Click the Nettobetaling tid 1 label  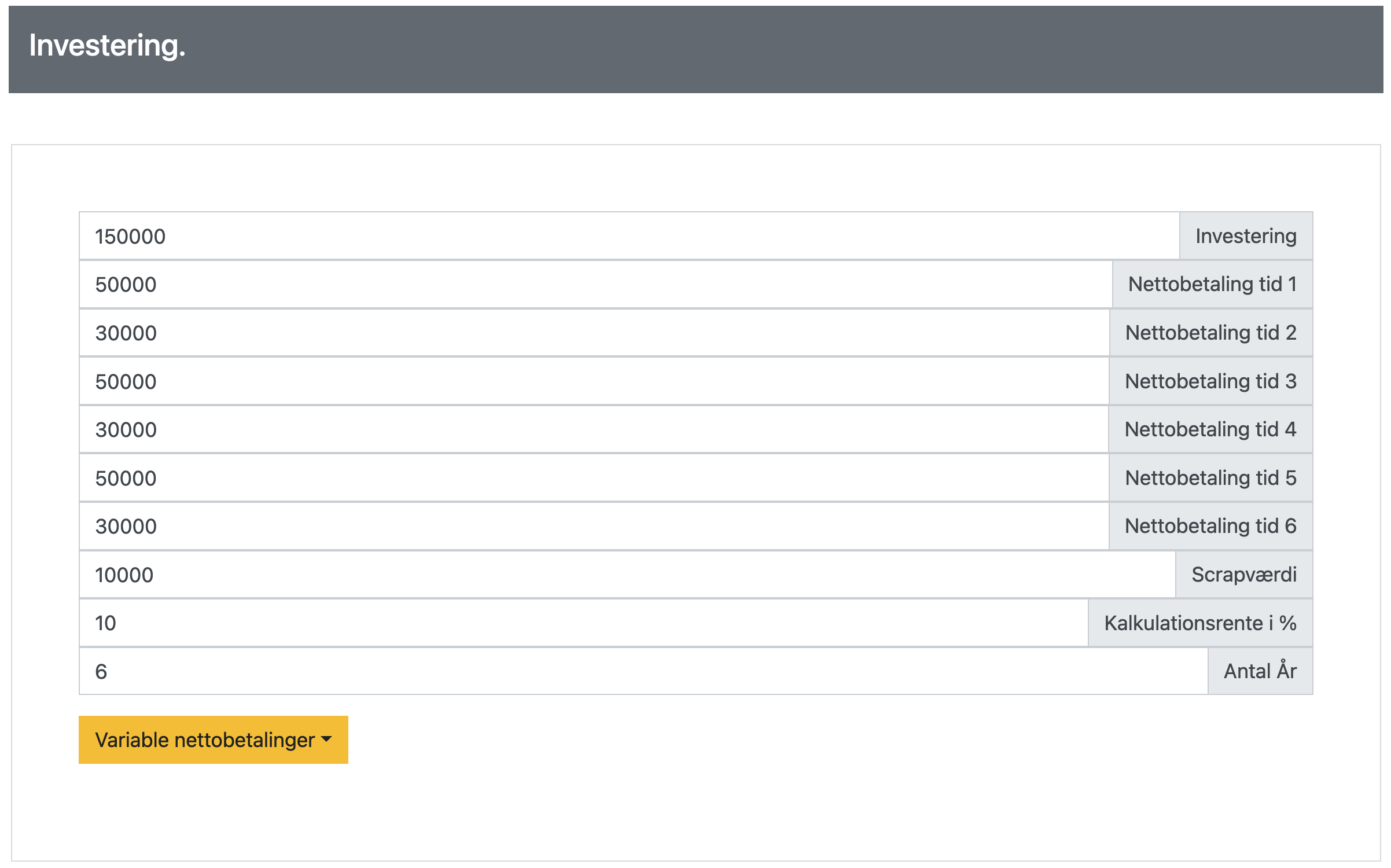1212,285
